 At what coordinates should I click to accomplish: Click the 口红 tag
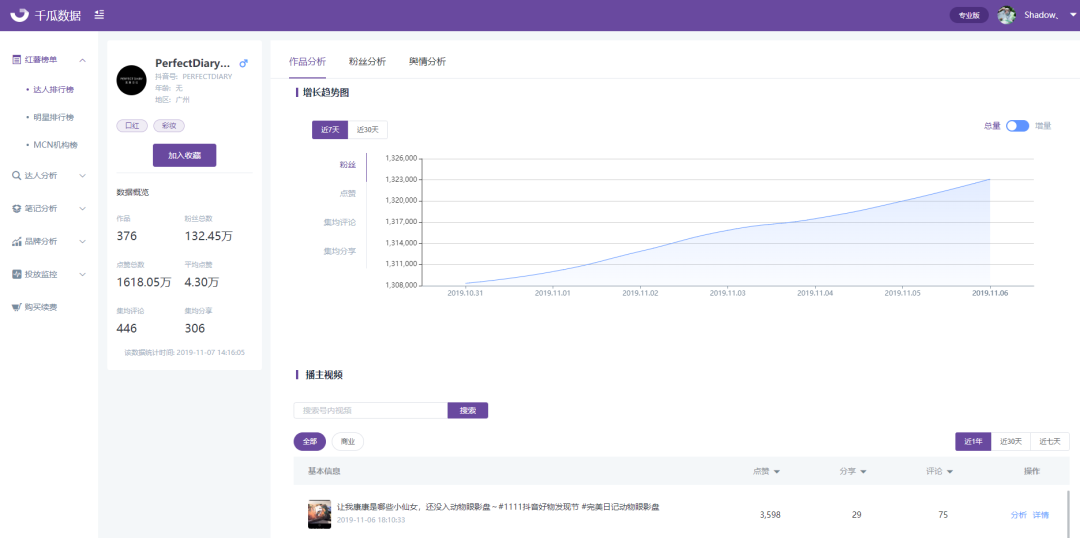tap(132, 125)
